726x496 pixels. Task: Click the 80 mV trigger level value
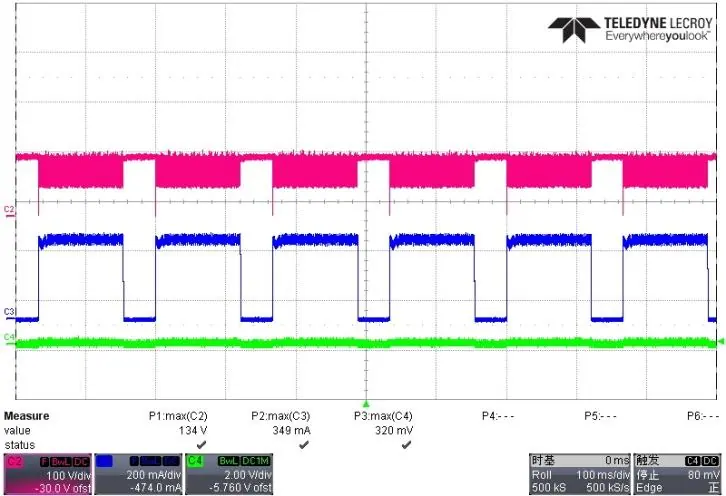coord(703,475)
